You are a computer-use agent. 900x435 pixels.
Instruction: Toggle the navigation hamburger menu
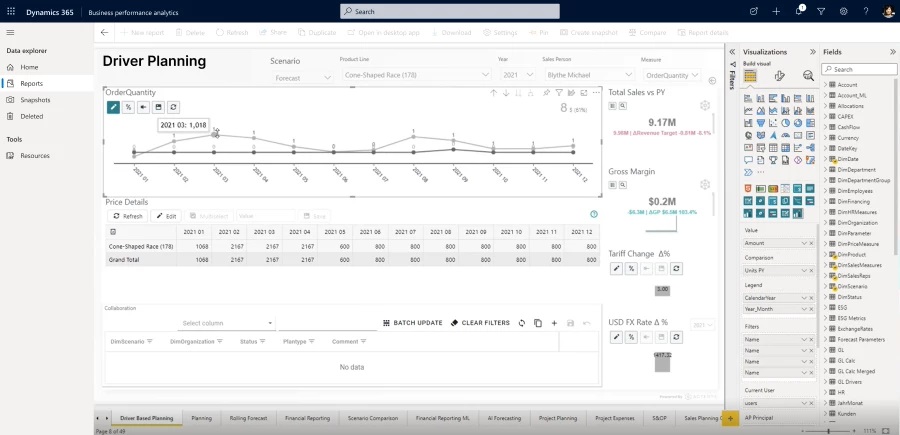pyautogui.click(x=11, y=32)
